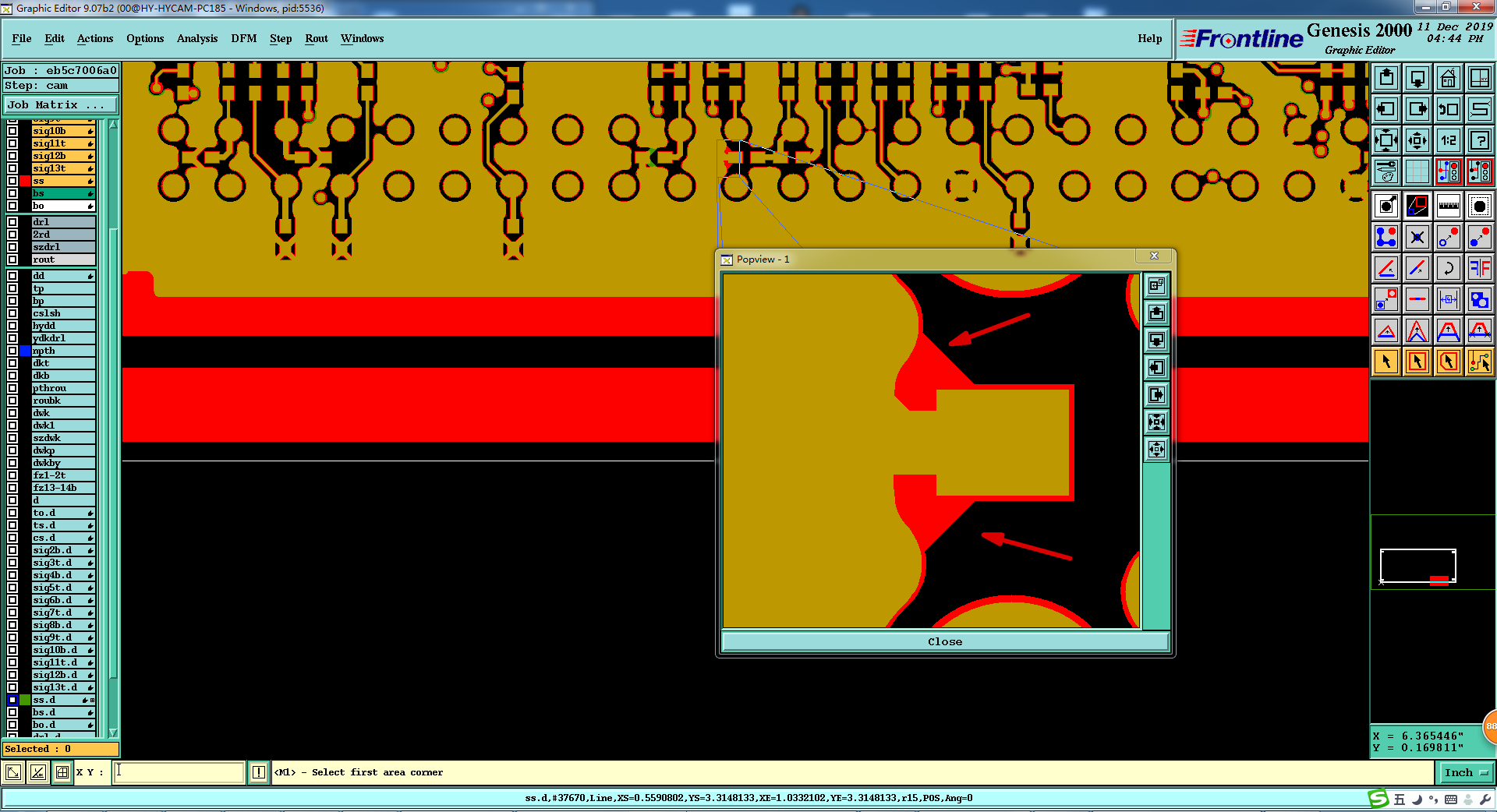
Task: Open the File menu
Action: pos(22,38)
